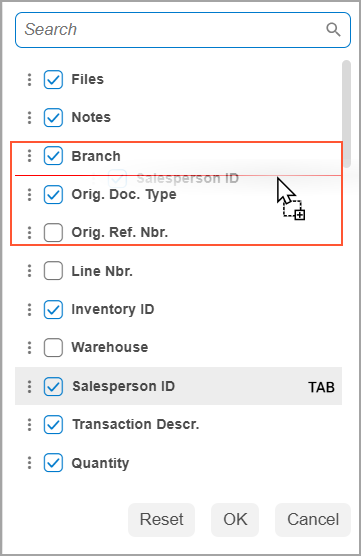
Task: Click the drag handle next to Notes
Action: point(29,118)
